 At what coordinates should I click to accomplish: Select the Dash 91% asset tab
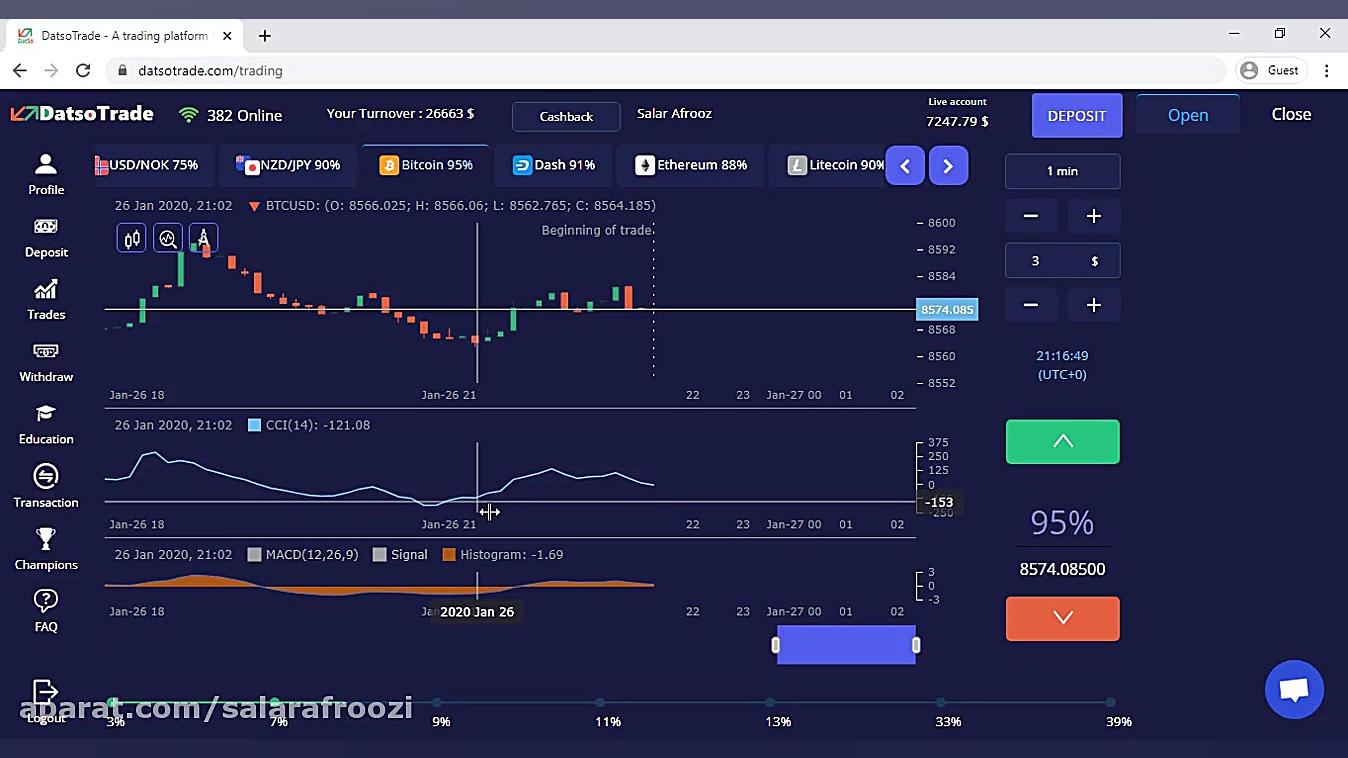[553, 165]
